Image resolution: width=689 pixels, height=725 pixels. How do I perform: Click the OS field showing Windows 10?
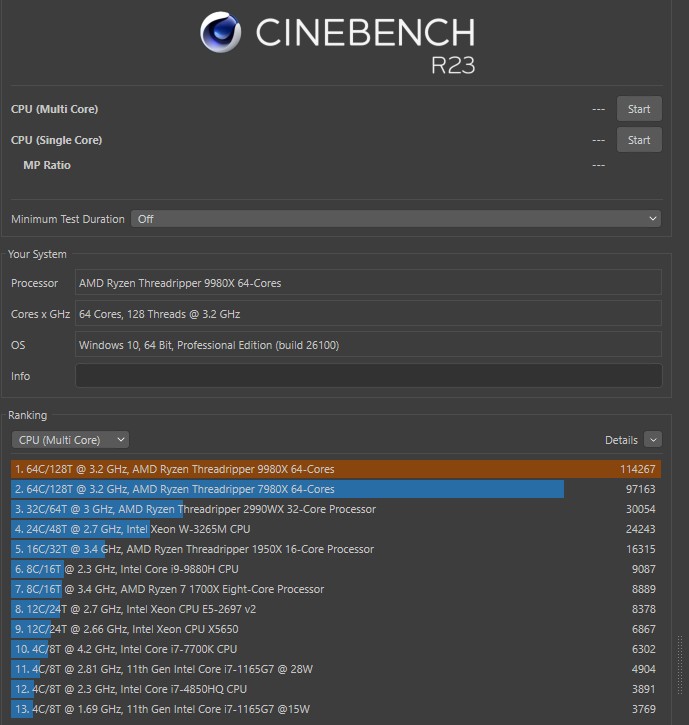point(369,344)
